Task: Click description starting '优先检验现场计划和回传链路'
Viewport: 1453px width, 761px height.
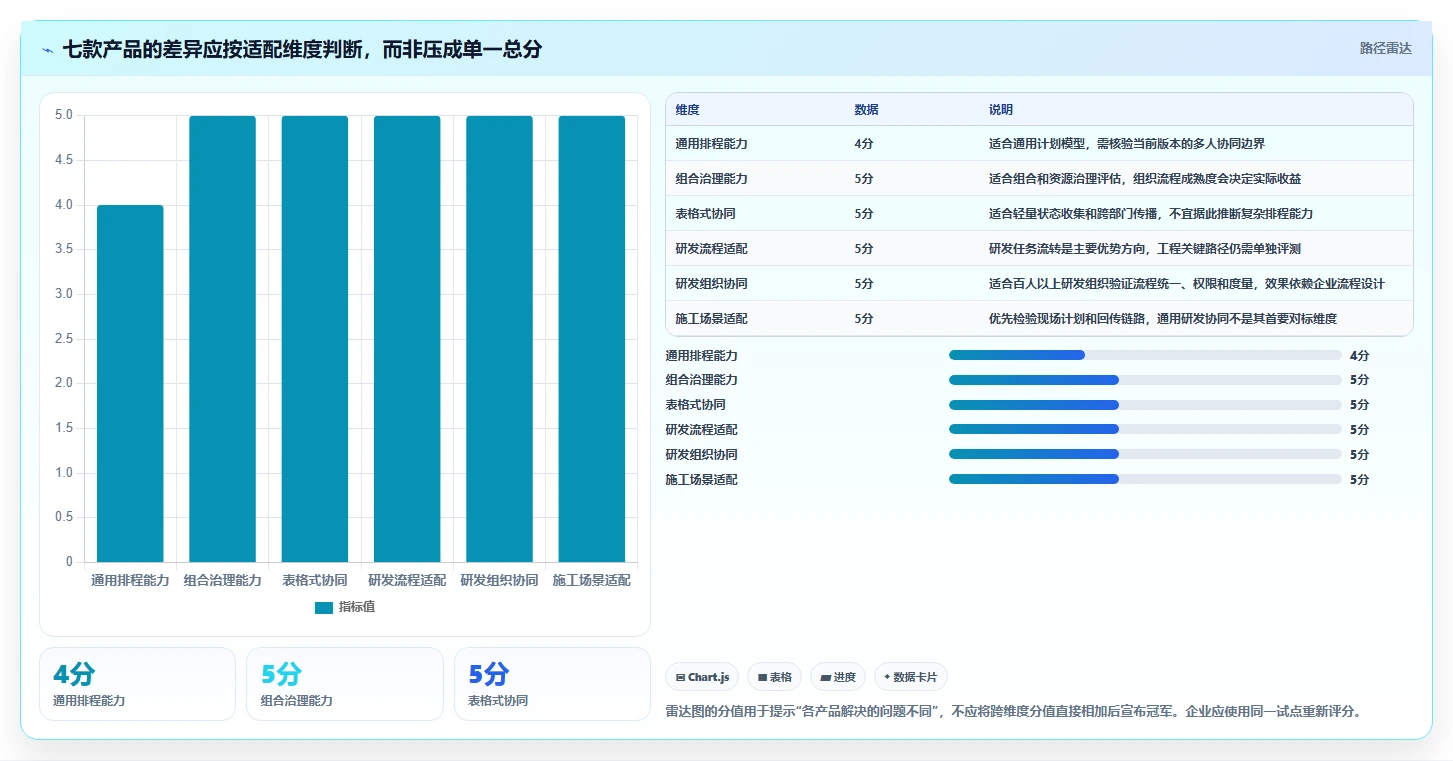Action: pos(1163,319)
